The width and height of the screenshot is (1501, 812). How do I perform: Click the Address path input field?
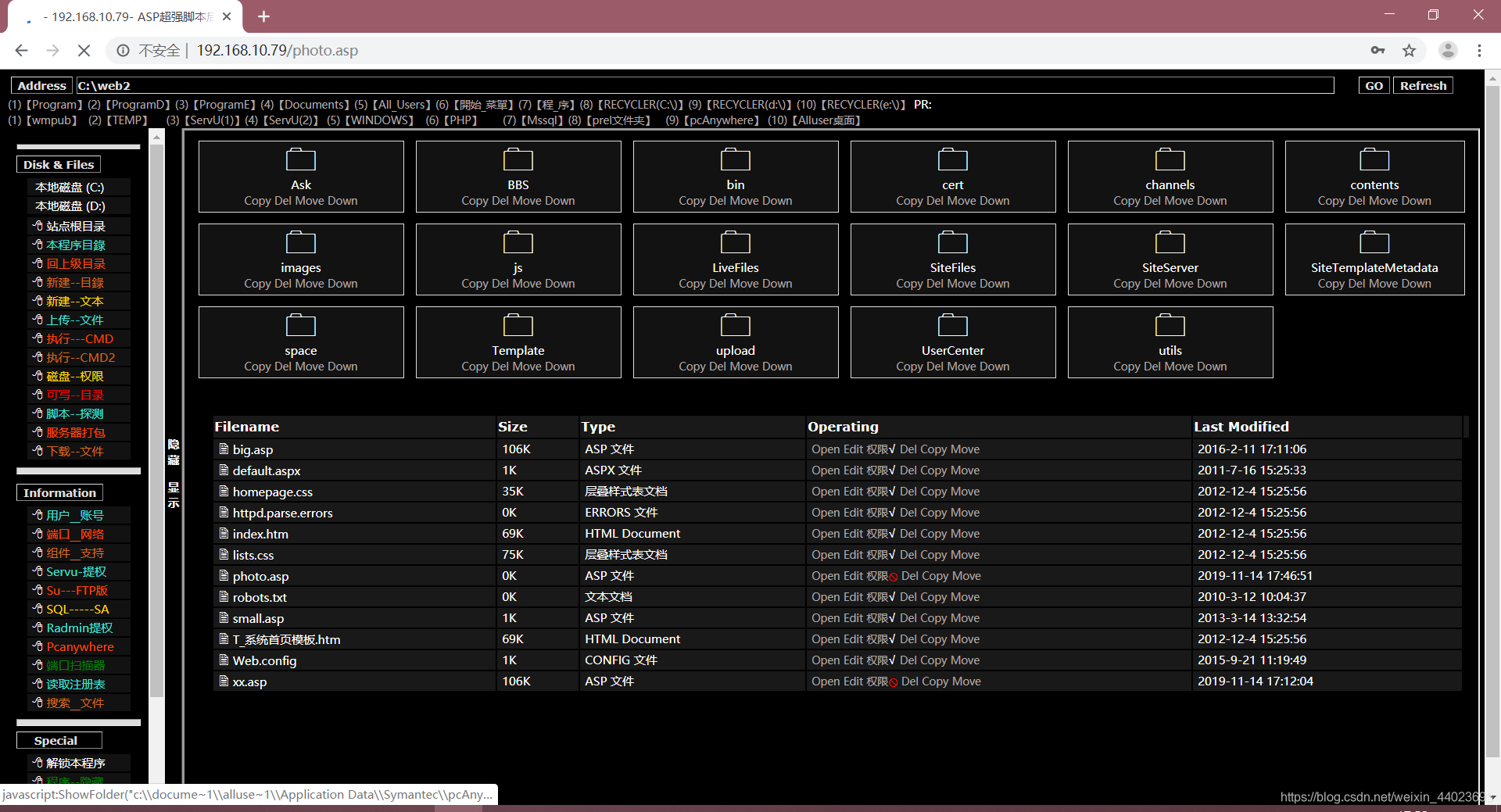pyautogui.click(x=704, y=86)
